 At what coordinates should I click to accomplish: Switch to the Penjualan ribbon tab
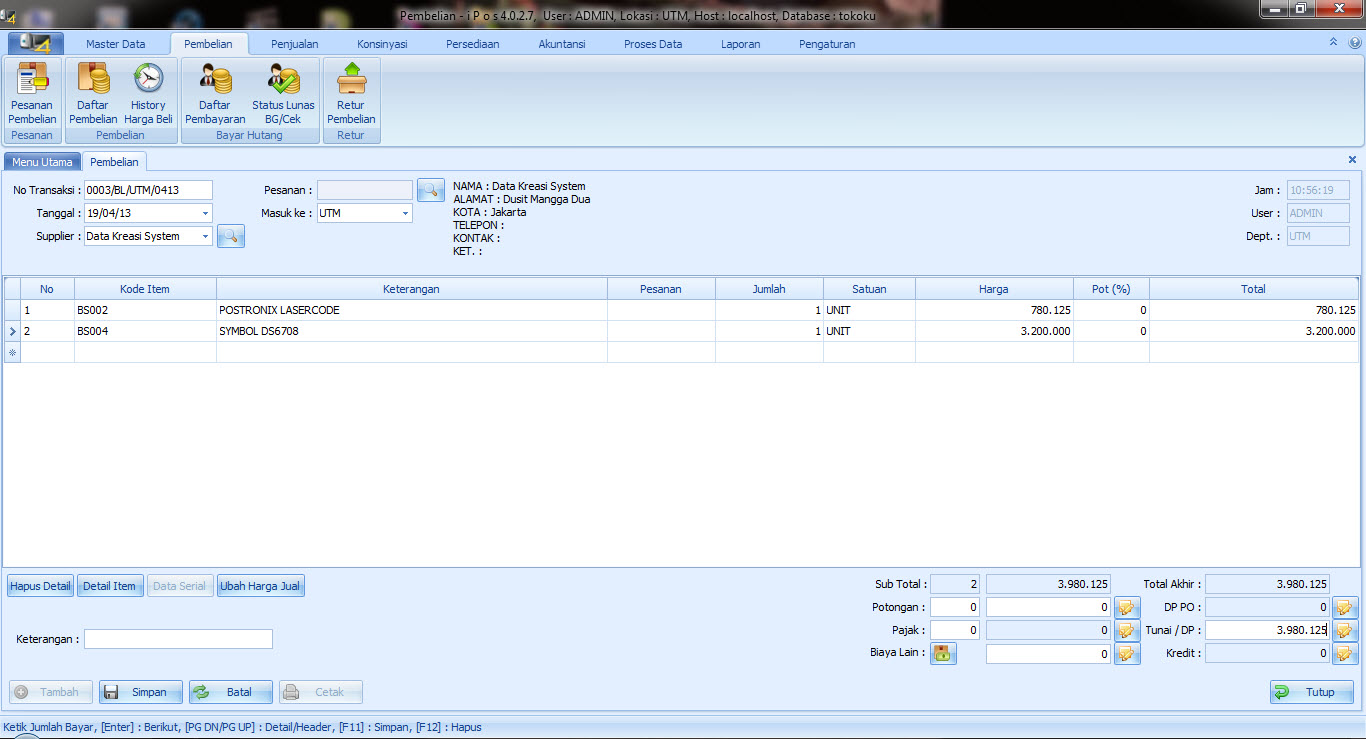(295, 44)
